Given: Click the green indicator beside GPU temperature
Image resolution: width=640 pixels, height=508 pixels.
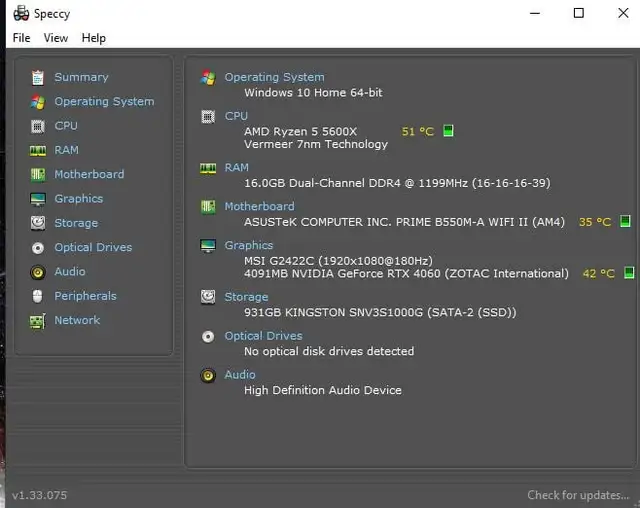Looking at the screenshot, I should [629, 273].
